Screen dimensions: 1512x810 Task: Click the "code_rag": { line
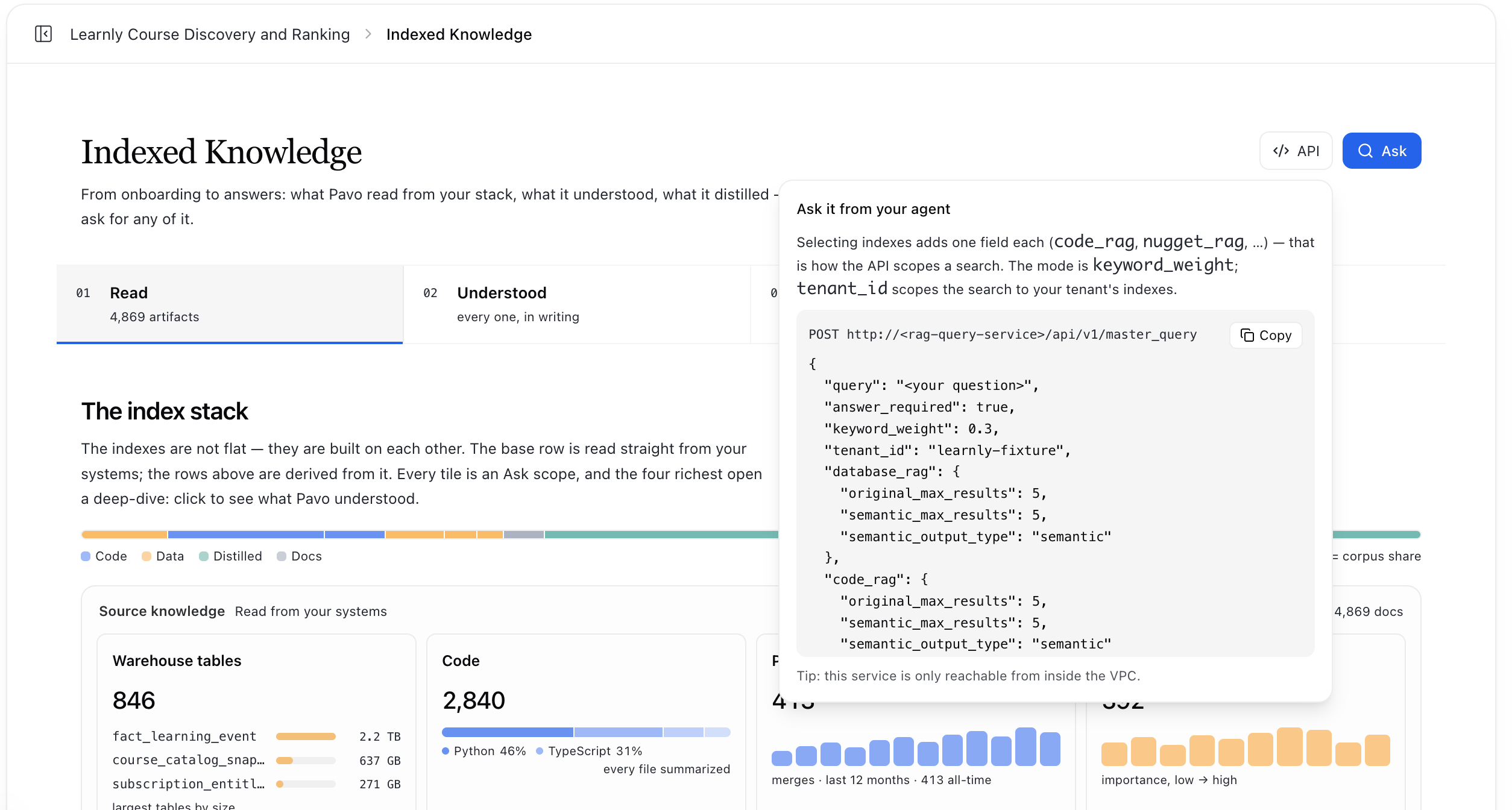tap(877, 580)
